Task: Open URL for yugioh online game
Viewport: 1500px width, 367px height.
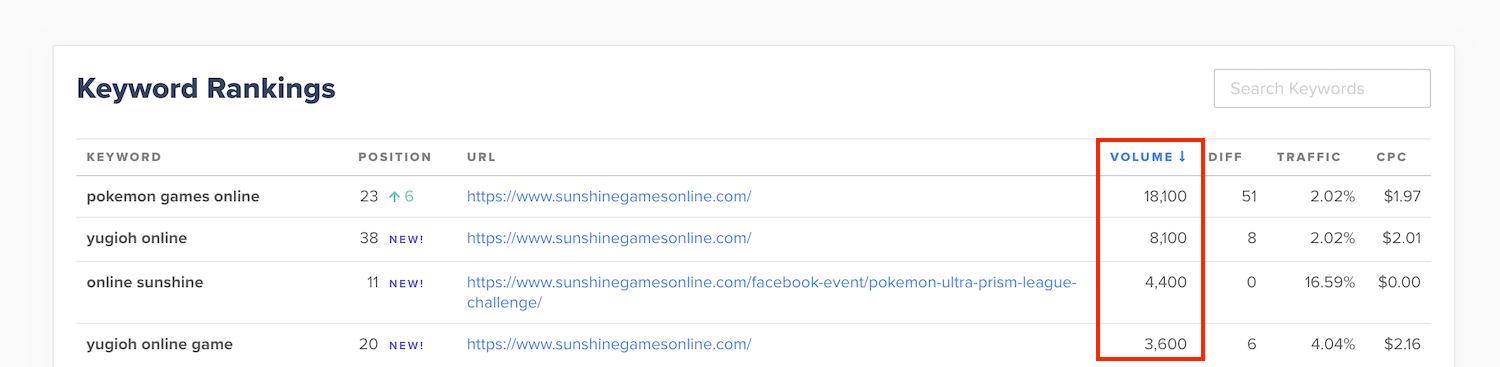Action: click(609, 344)
